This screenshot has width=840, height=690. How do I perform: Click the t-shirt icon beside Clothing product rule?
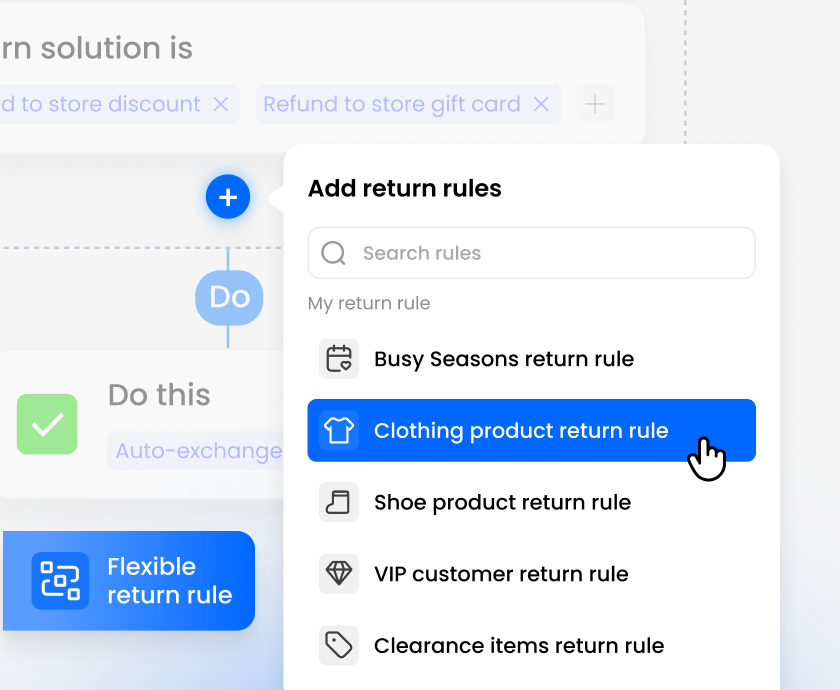point(339,430)
